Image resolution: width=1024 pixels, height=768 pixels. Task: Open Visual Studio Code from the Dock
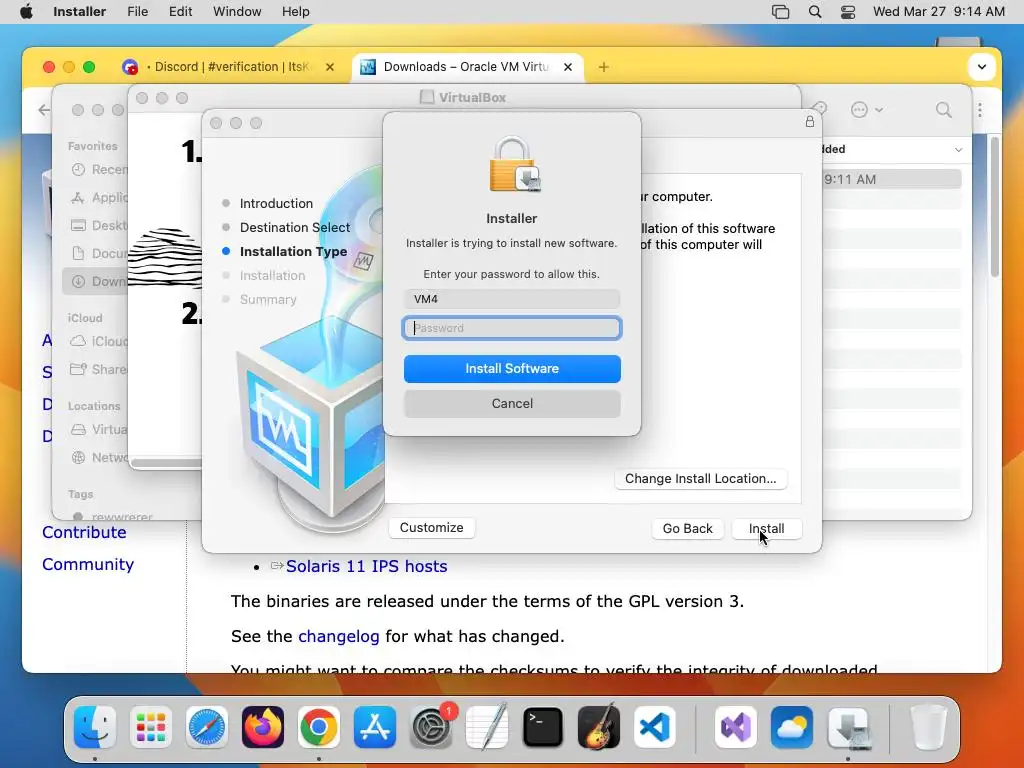coord(655,727)
